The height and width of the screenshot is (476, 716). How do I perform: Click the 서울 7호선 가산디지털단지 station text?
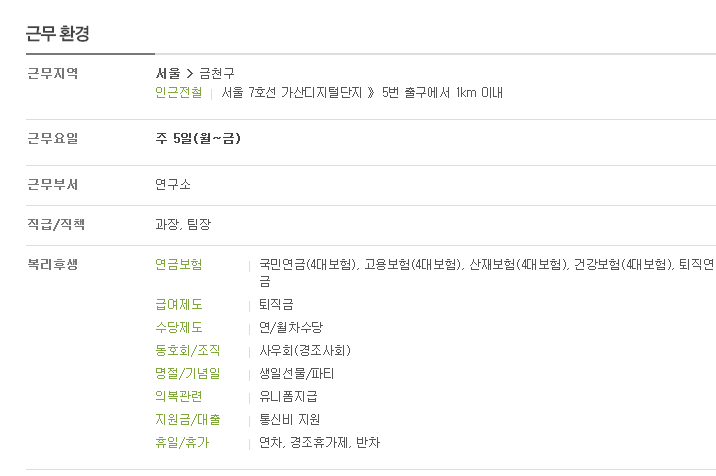(292, 93)
